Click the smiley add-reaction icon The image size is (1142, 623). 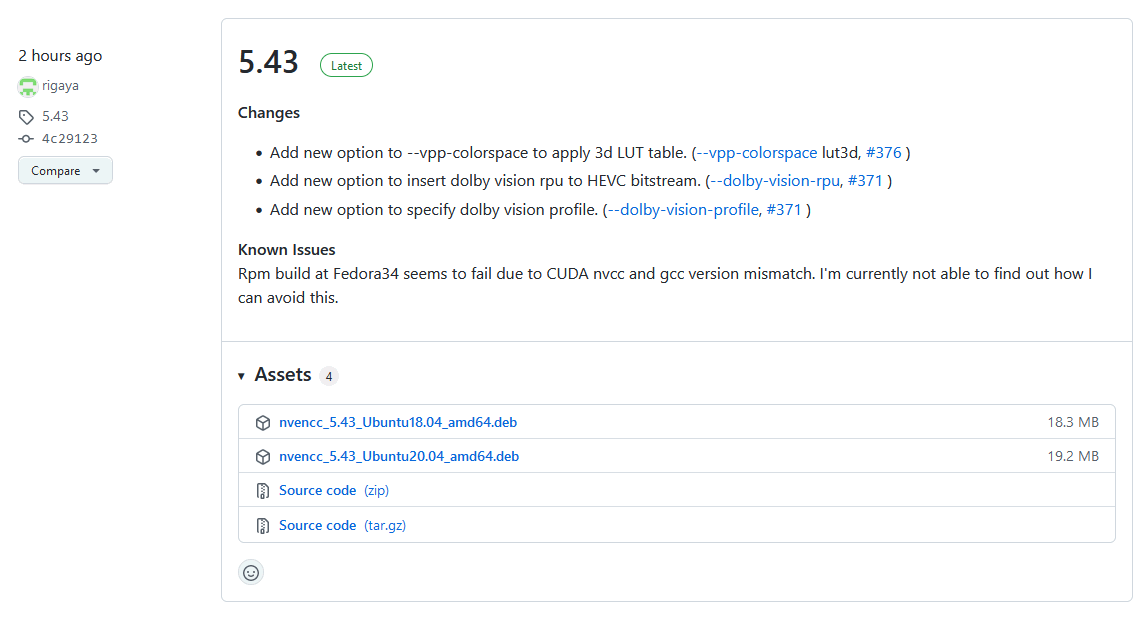pos(251,572)
